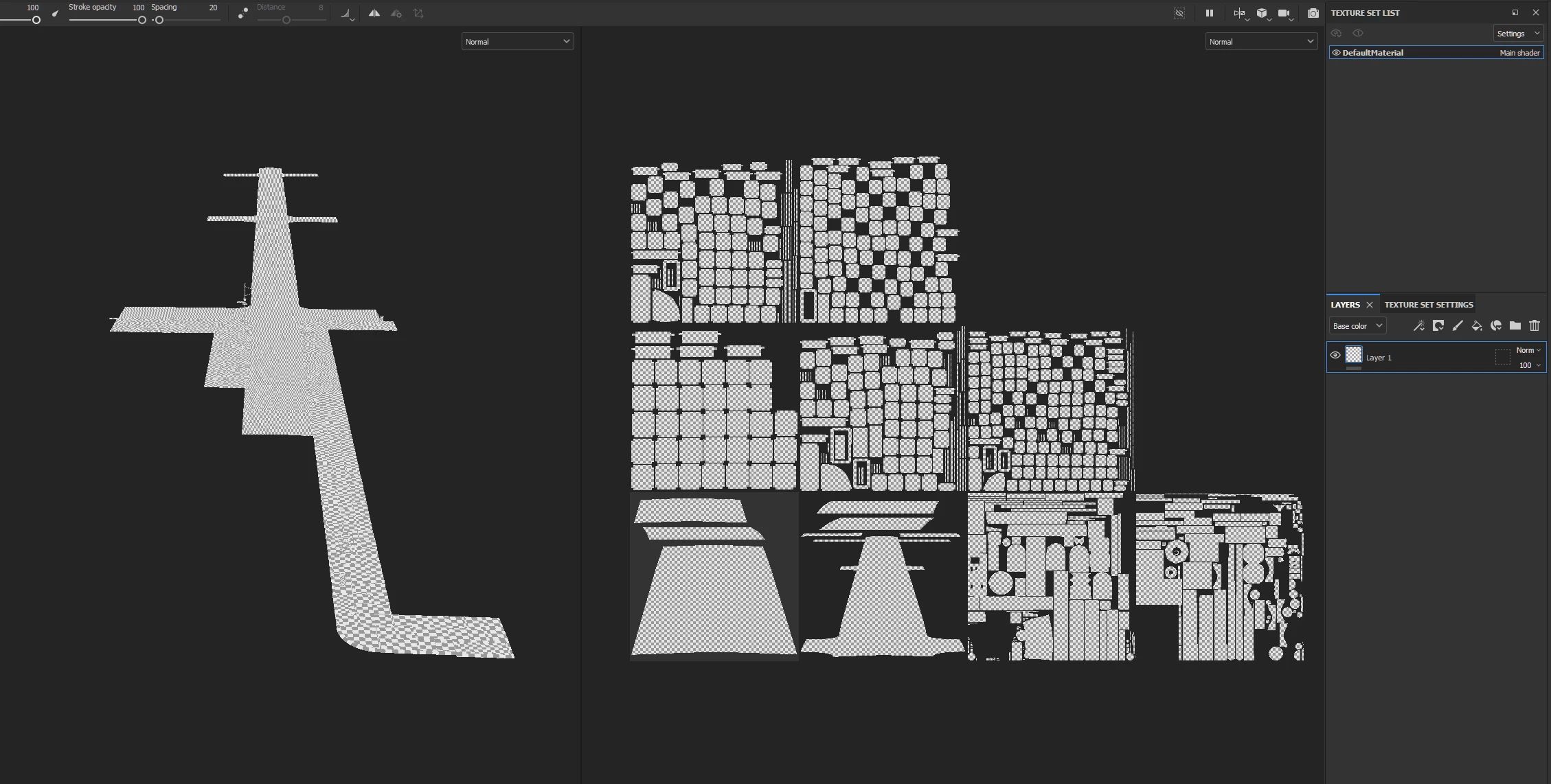This screenshot has width=1551, height=784.
Task: Switch to the Texture Set Settings tab
Action: click(x=1428, y=305)
